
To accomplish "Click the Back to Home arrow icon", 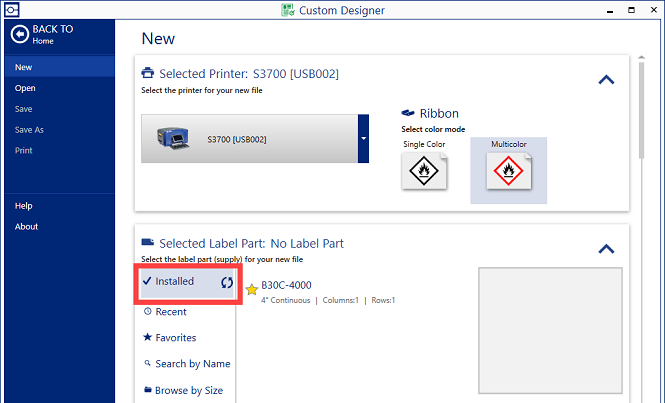I will pos(19,34).
